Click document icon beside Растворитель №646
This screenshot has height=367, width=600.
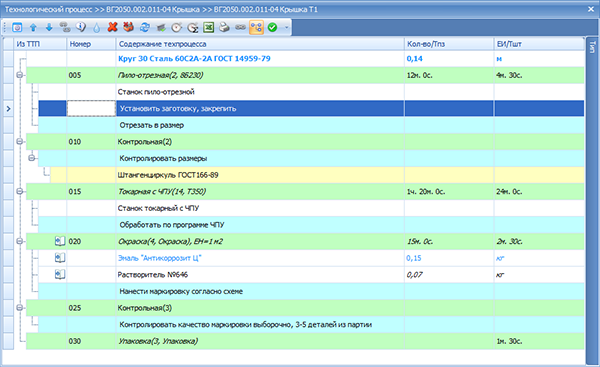60,274
